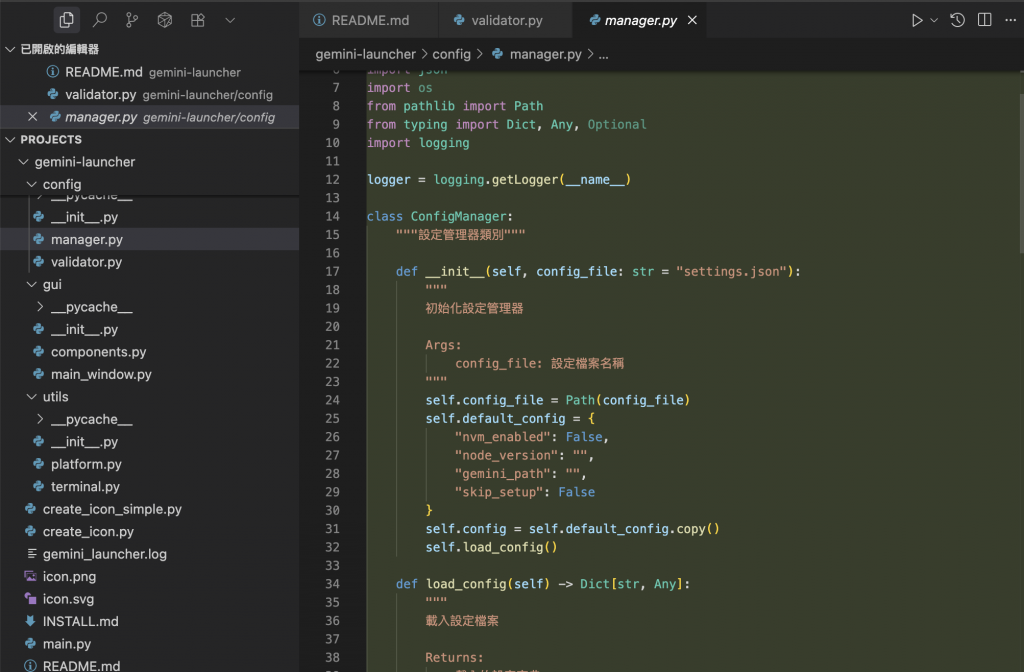This screenshot has height=672, width=1024.
Task: Click the logging.getLogger(__name__) line
Action: pyautogui.click(x=499, y=180)
